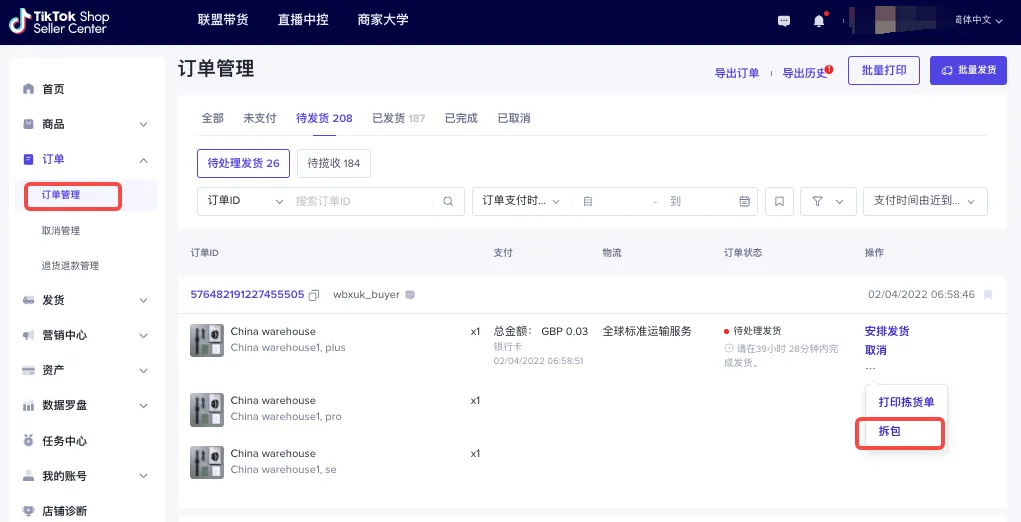Viewport: 1021px width, 522px height.
Task: Open the funnel filter dropdown
Action: click(x=828, y=201)
